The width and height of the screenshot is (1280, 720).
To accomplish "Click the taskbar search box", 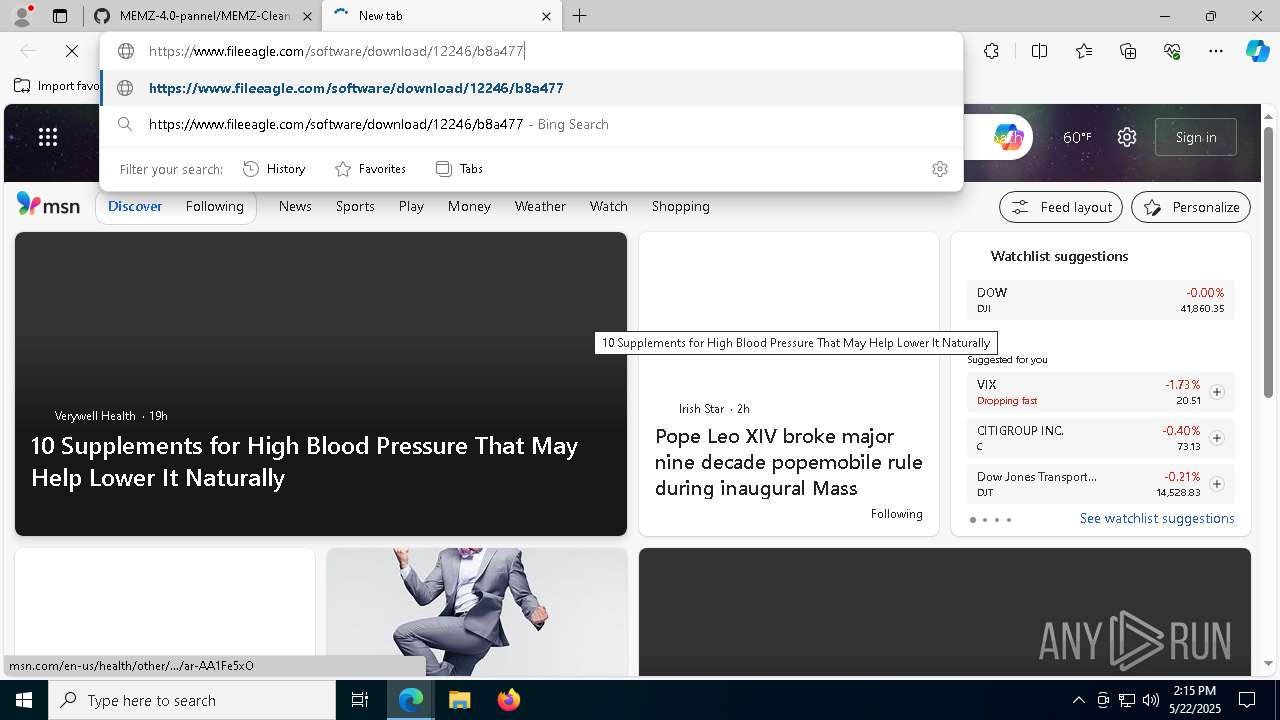I will click(192, 700).
